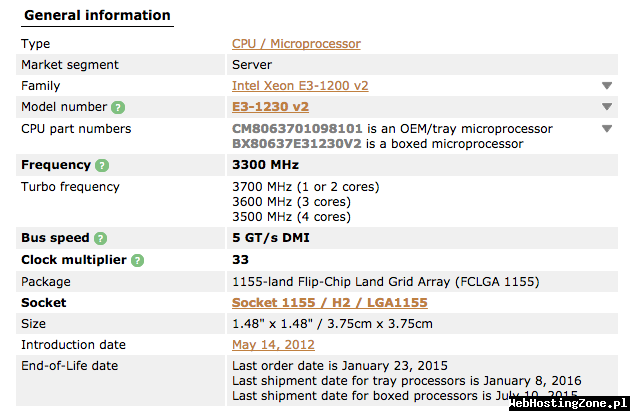The height and width of the screenshot is (411, 630).
Task: Click the 3300 MHz frequency value
Action: click(265, 165)
